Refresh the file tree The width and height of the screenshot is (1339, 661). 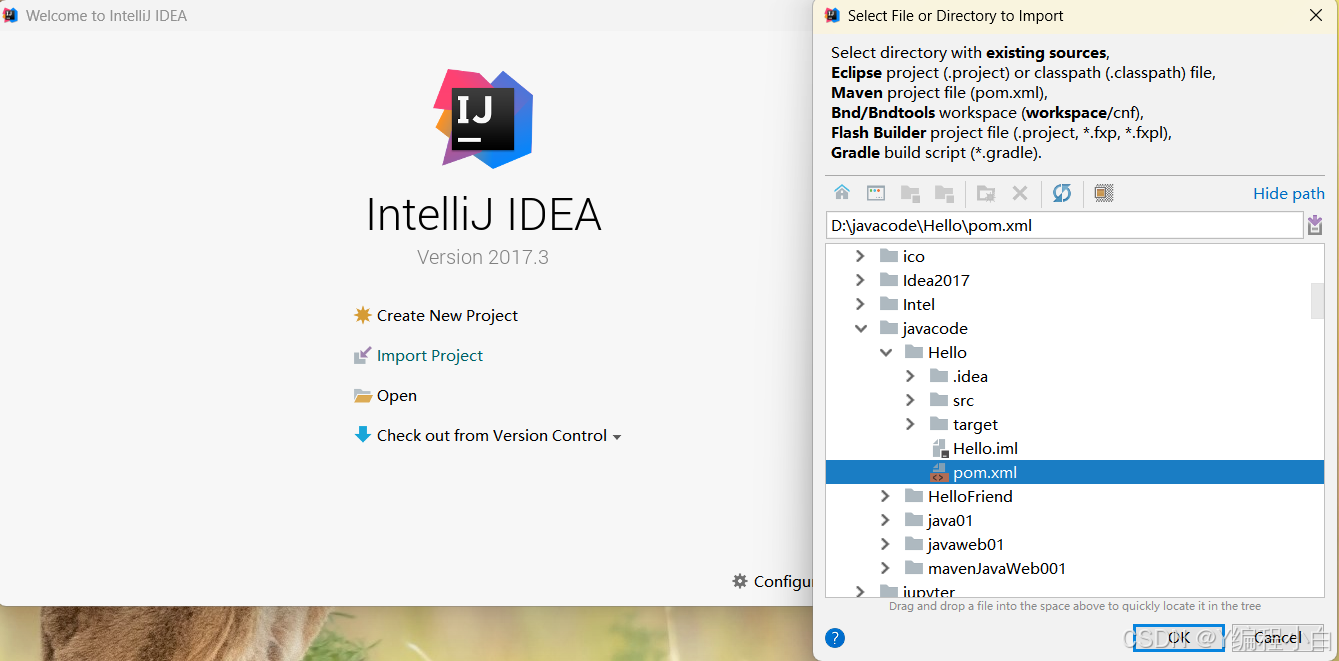click(1062, 193)
